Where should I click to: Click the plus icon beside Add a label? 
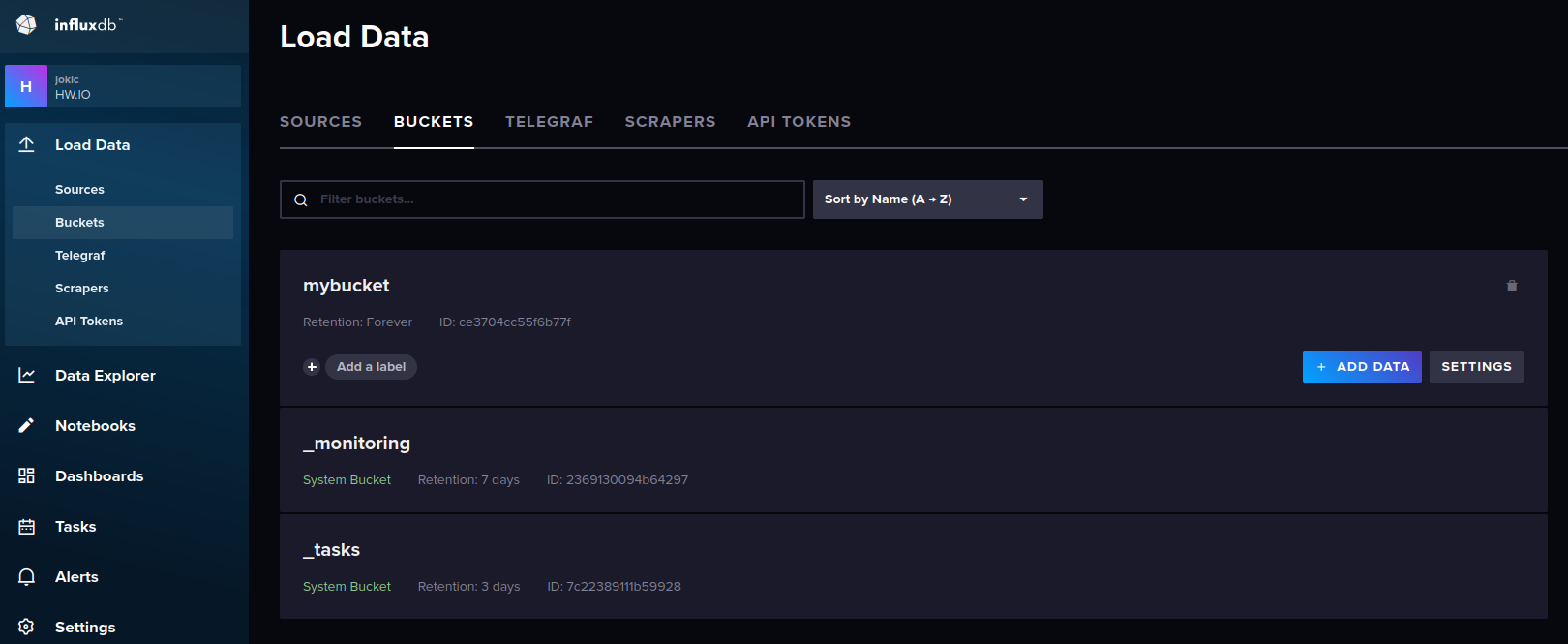click(312, 367)
